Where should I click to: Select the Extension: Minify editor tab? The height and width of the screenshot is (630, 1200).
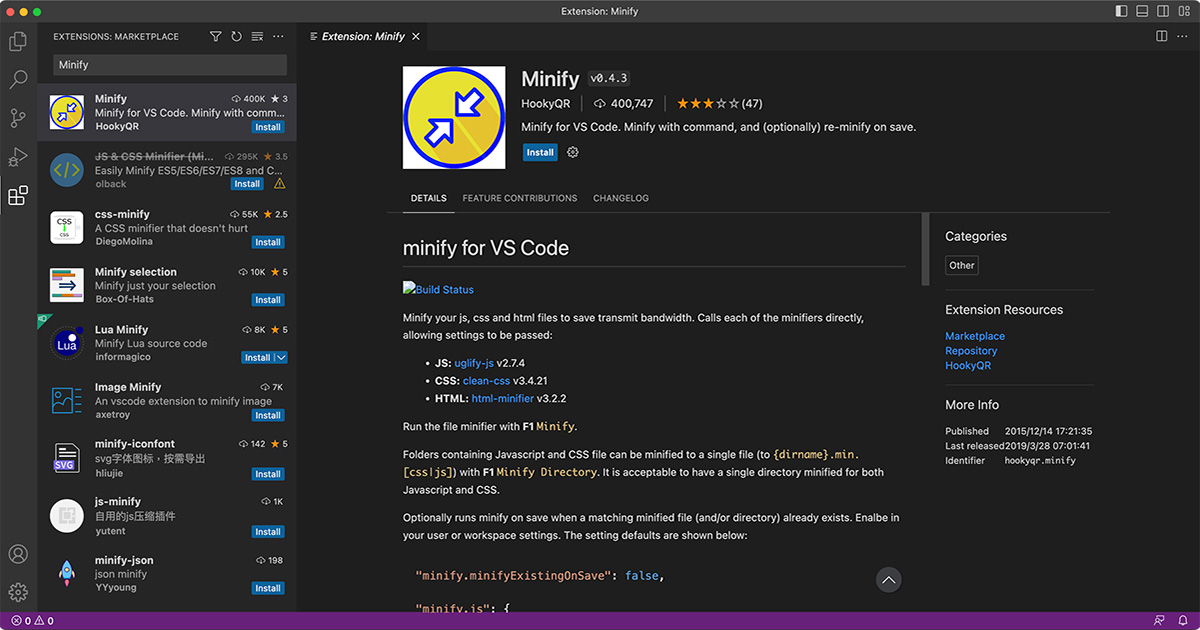tap(363, 36)
